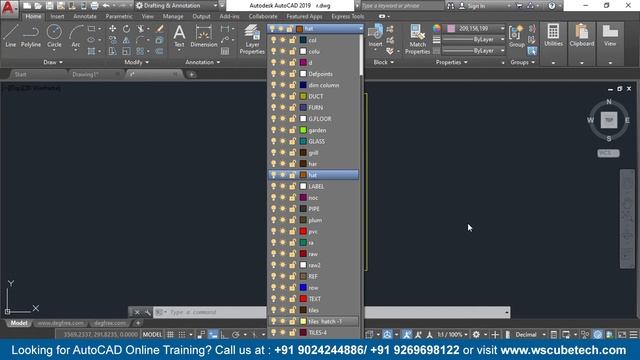
Task: Expand the Properties panel
Action: pyautogui.click(x=451, y=62)
